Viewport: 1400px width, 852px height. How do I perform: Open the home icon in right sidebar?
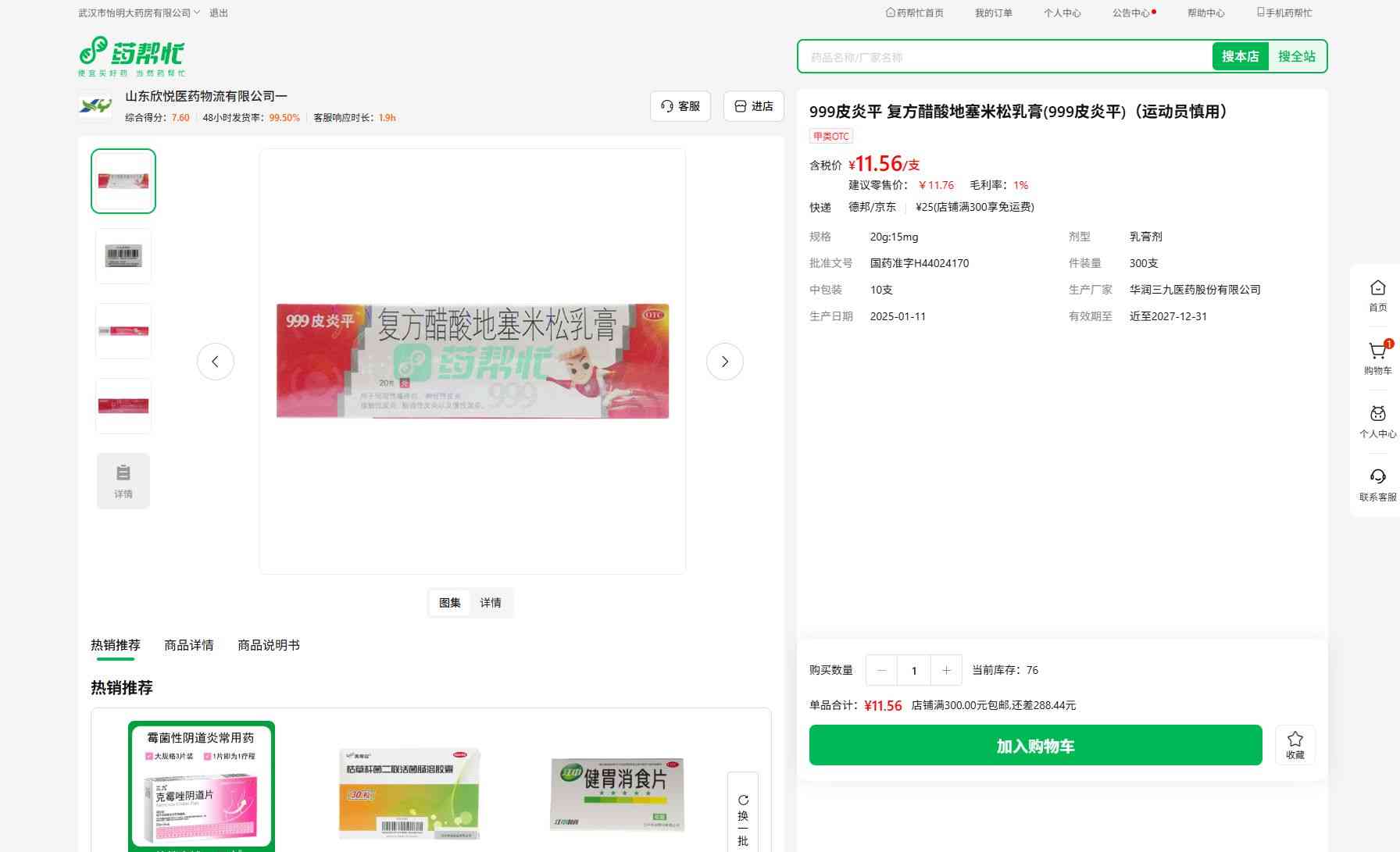1377,289
